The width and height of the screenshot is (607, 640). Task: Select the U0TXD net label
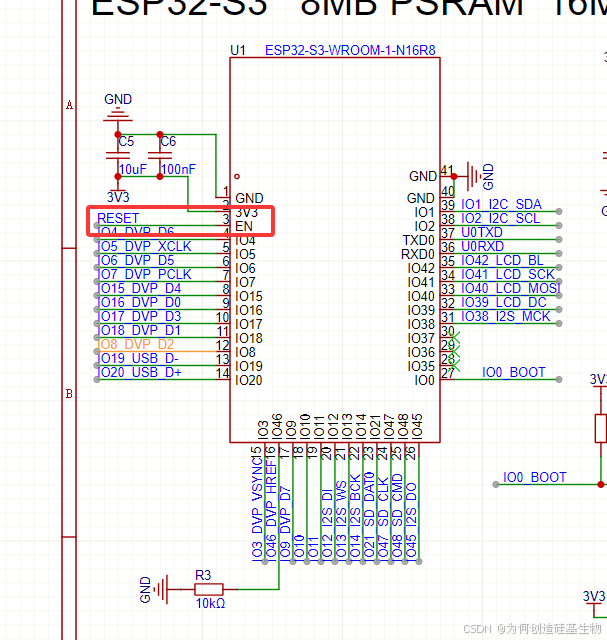[482, 232]
